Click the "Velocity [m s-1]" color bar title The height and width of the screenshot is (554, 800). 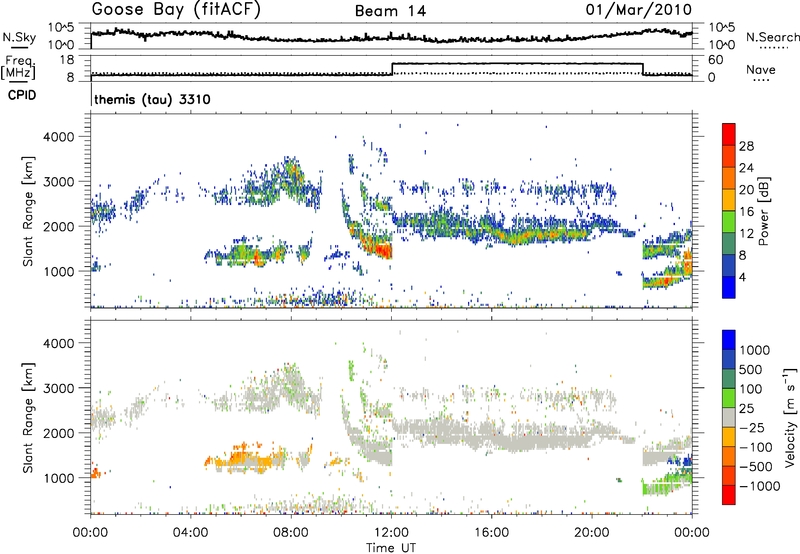pyautogui.click(x=790, y=417)
